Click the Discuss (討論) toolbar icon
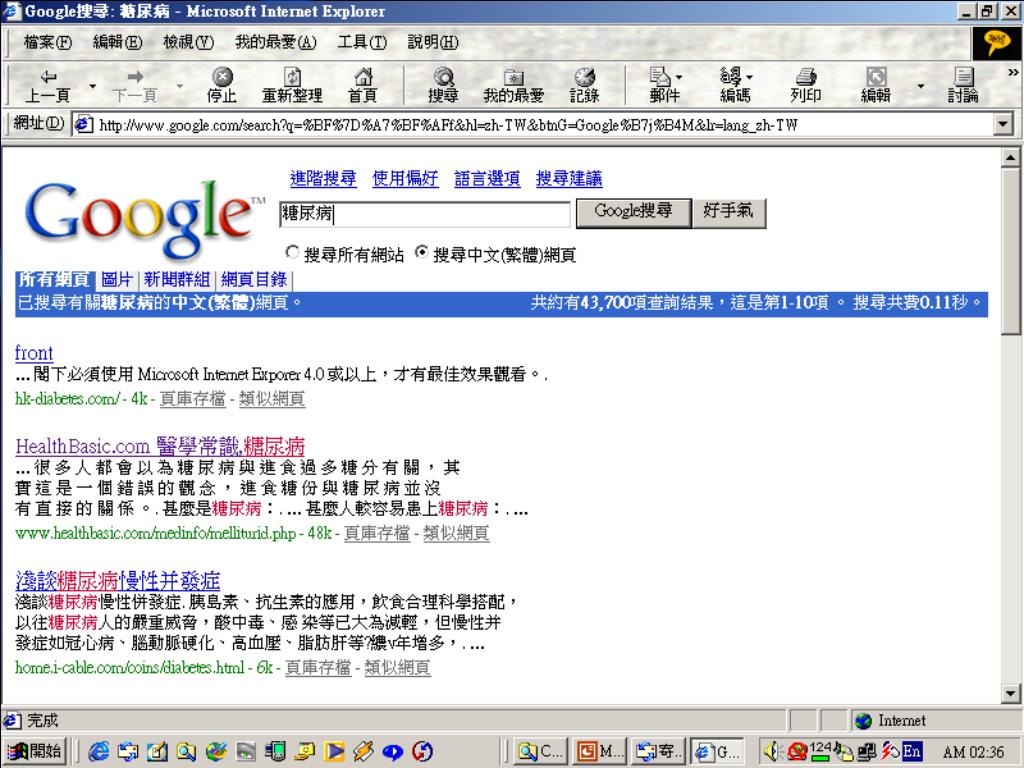The height and width of the screenshot is (768, 1024). coord(963,86)
